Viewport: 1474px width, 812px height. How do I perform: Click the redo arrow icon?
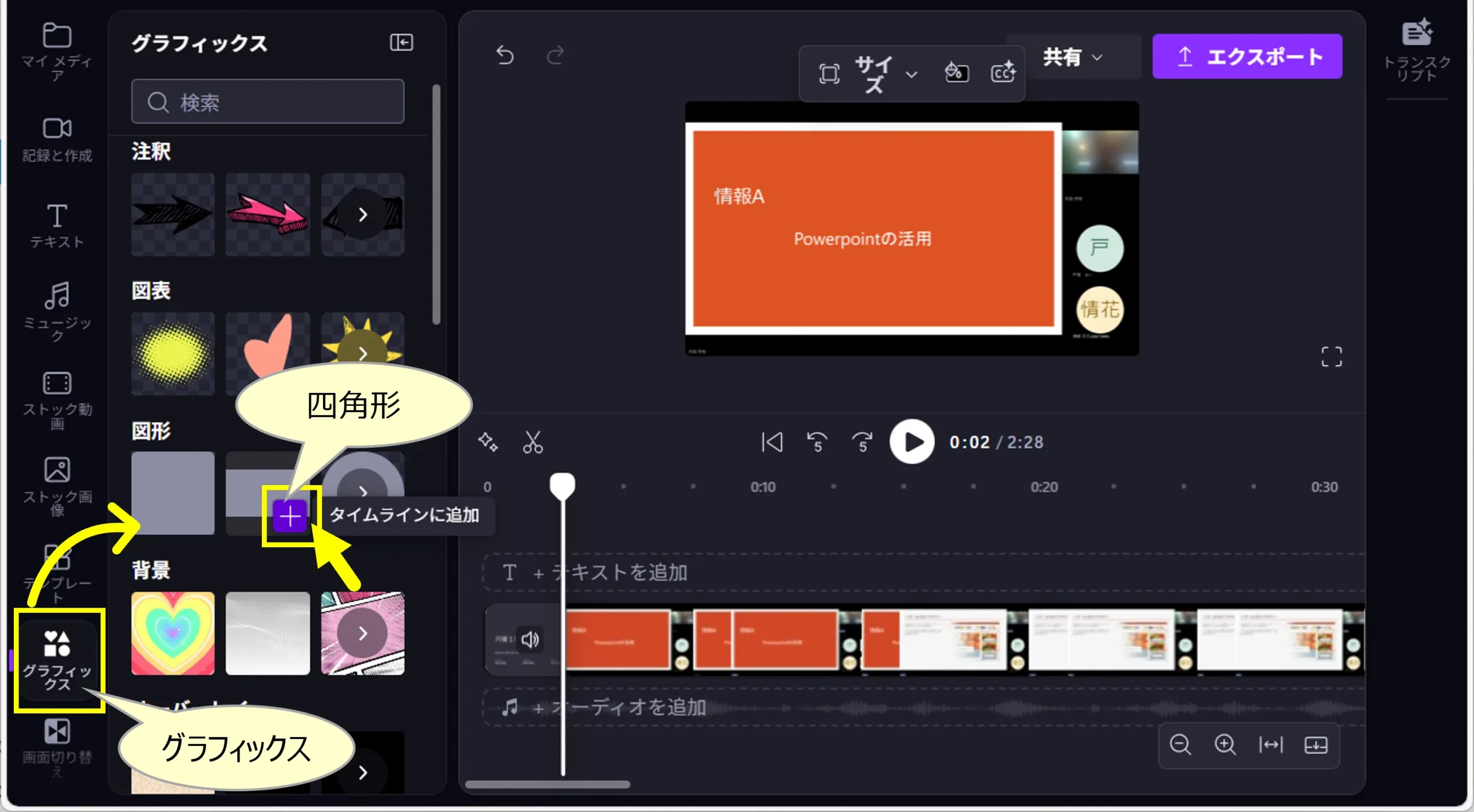tap(555, 56)
